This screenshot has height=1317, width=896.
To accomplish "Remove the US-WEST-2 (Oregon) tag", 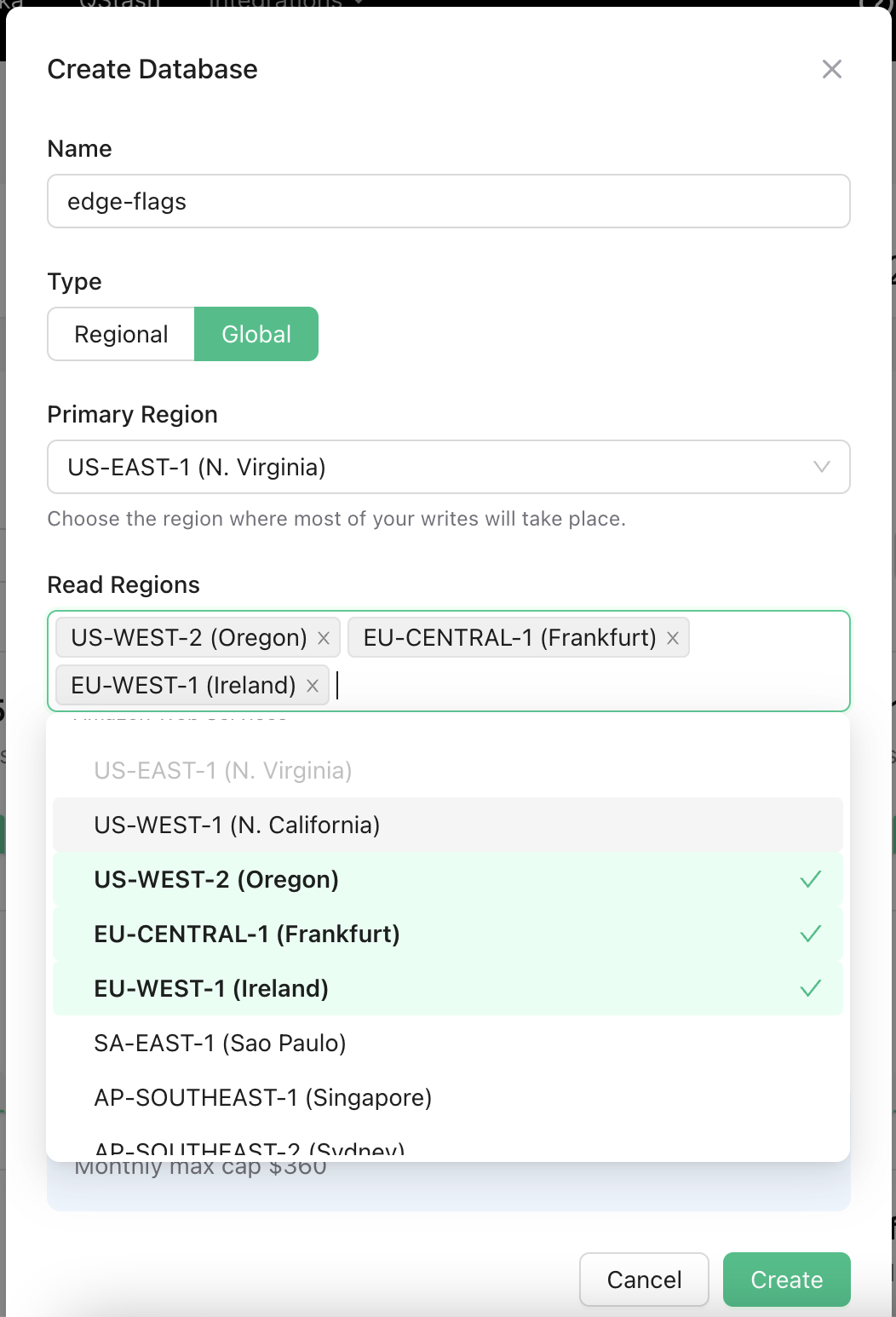I will [x=324, y=638].
